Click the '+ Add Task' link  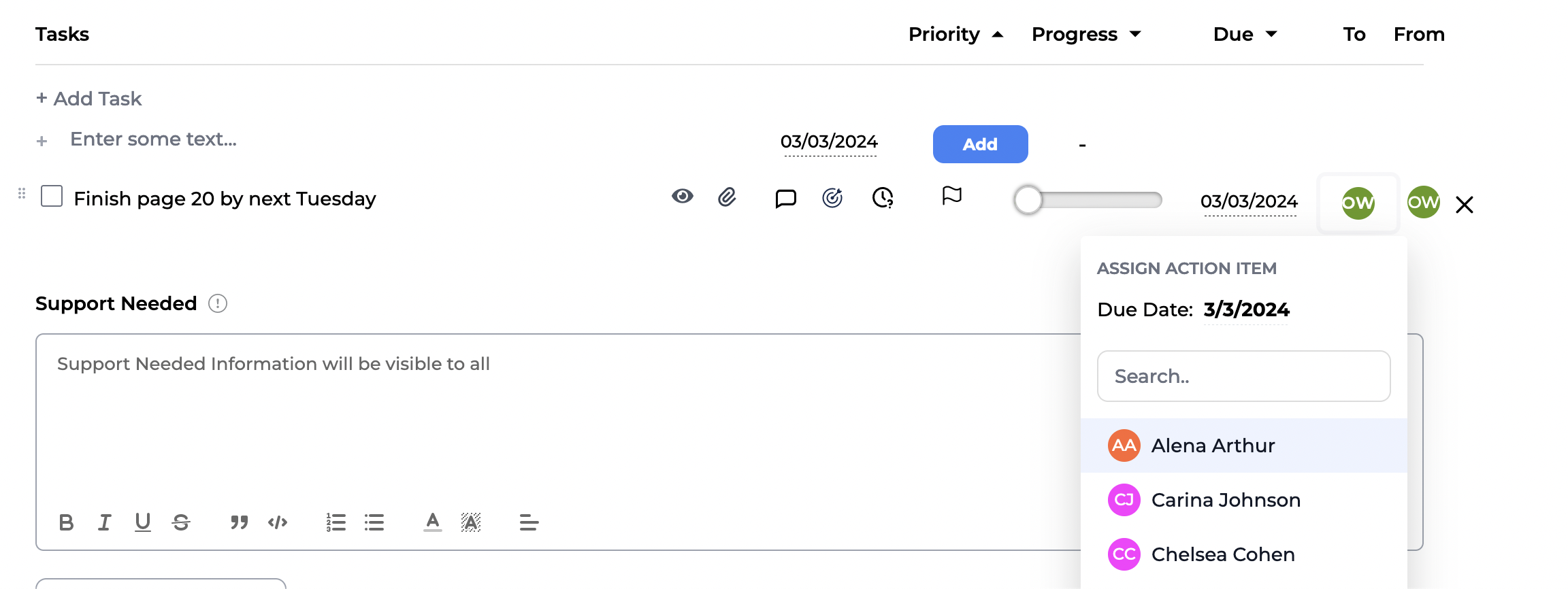[x=89, y=99]
